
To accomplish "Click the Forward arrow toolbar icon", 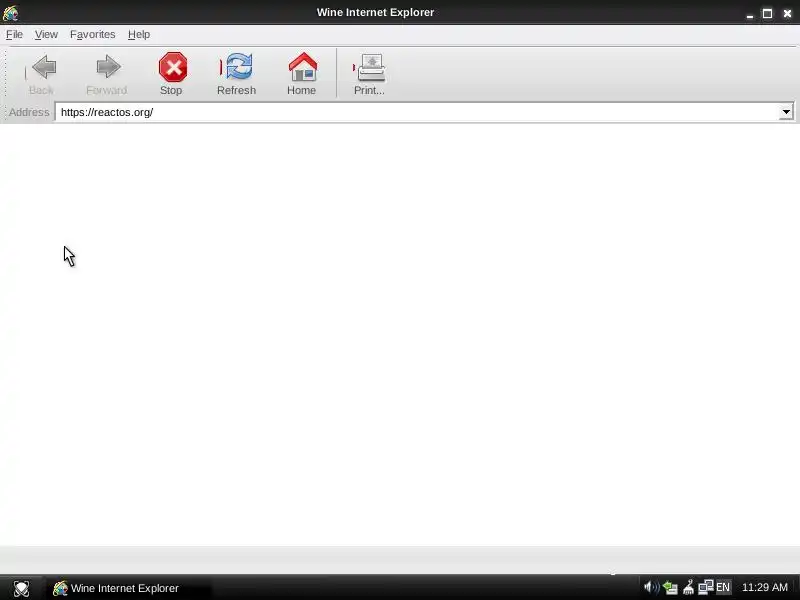I will point(108,67).
